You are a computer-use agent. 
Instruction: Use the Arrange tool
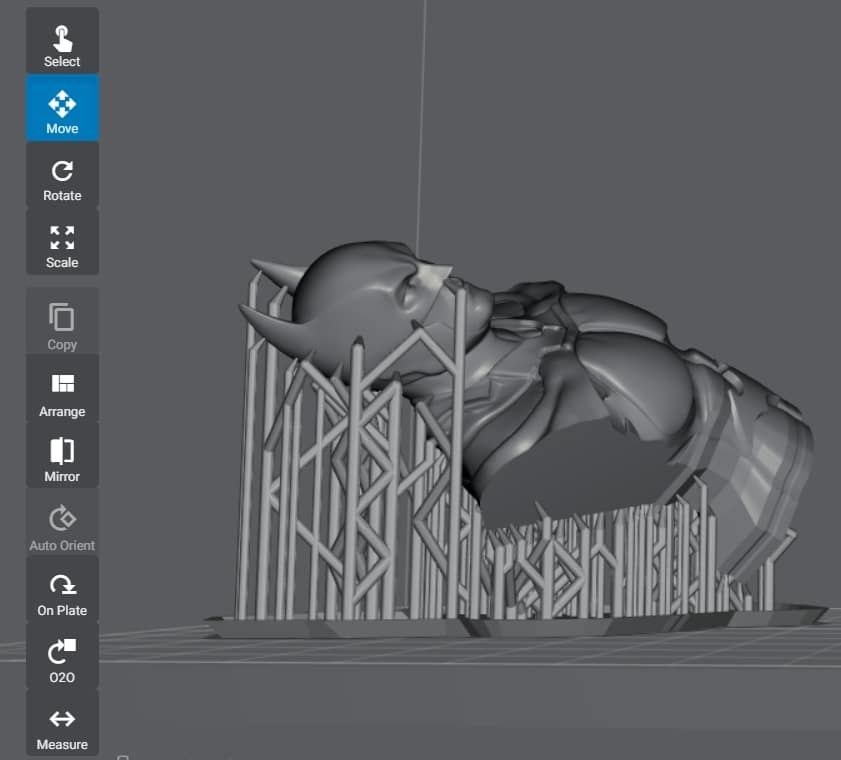(61, 390)
